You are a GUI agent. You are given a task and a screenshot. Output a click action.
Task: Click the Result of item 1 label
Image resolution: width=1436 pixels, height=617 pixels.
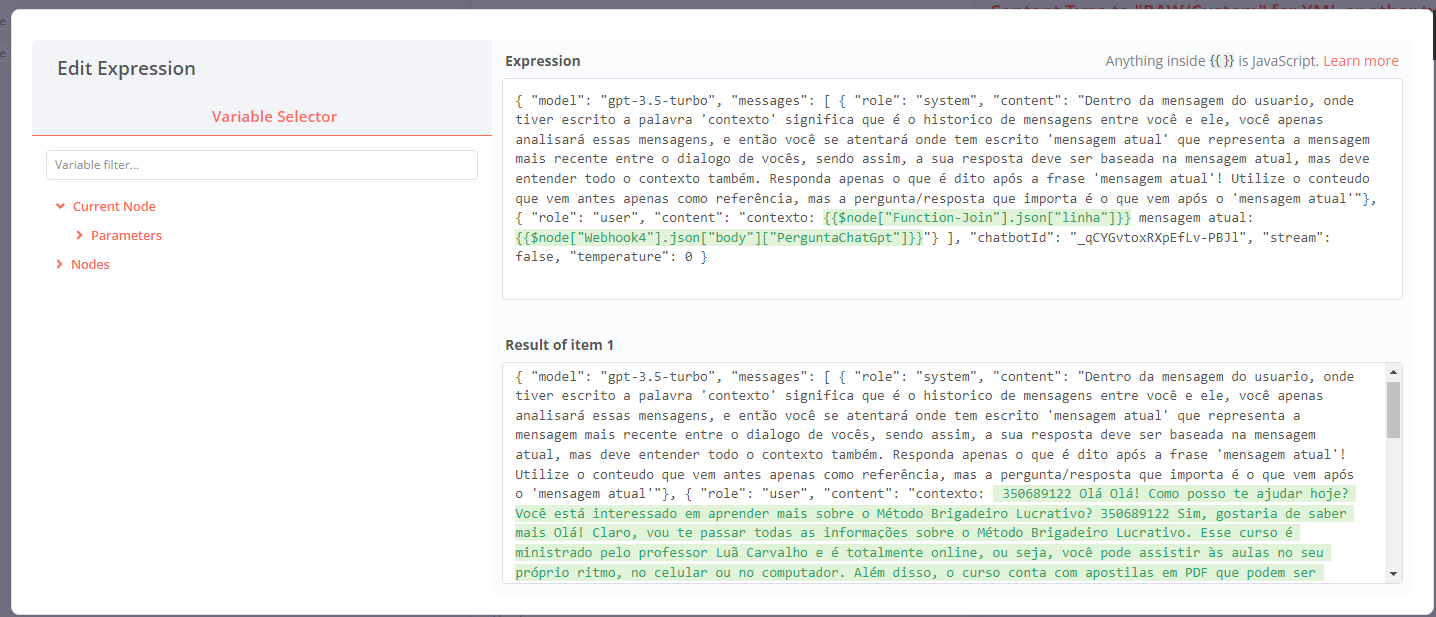pos(559,345)
